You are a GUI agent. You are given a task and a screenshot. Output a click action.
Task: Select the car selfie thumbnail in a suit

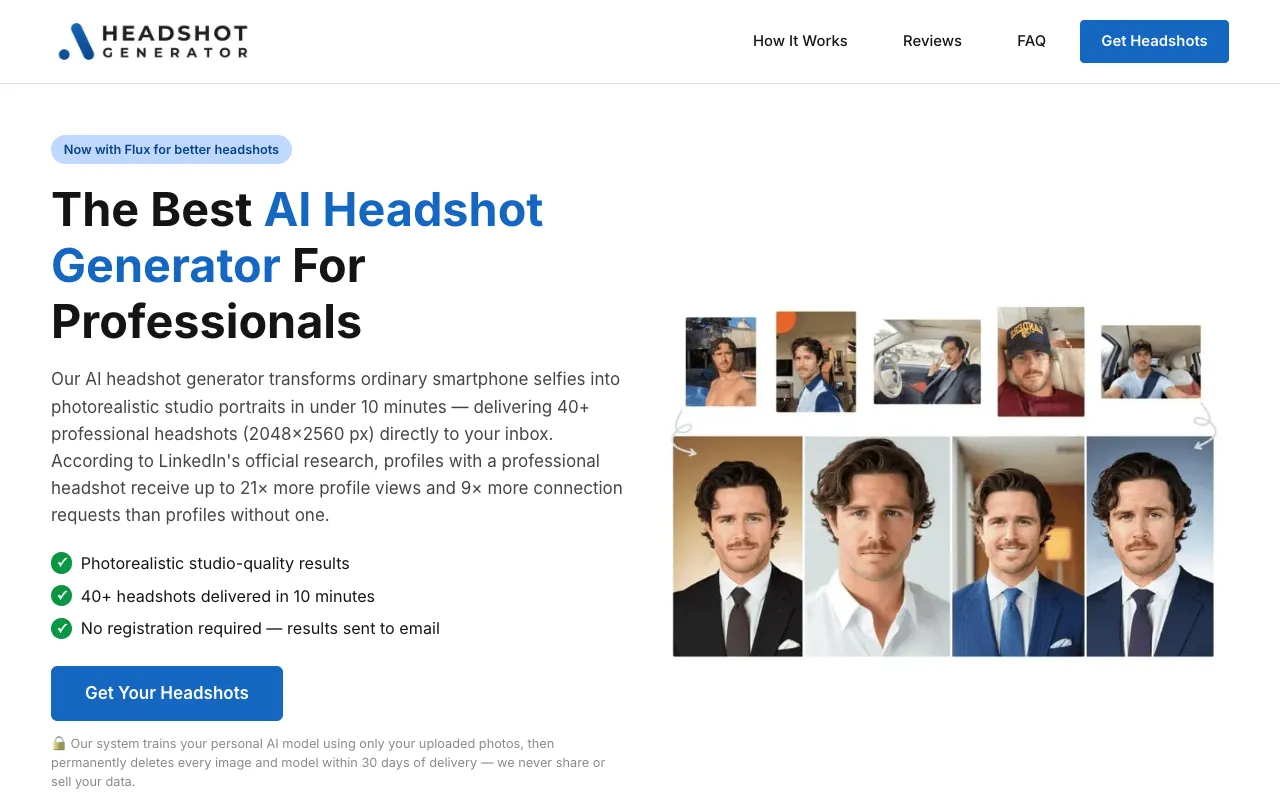point(927,362)
